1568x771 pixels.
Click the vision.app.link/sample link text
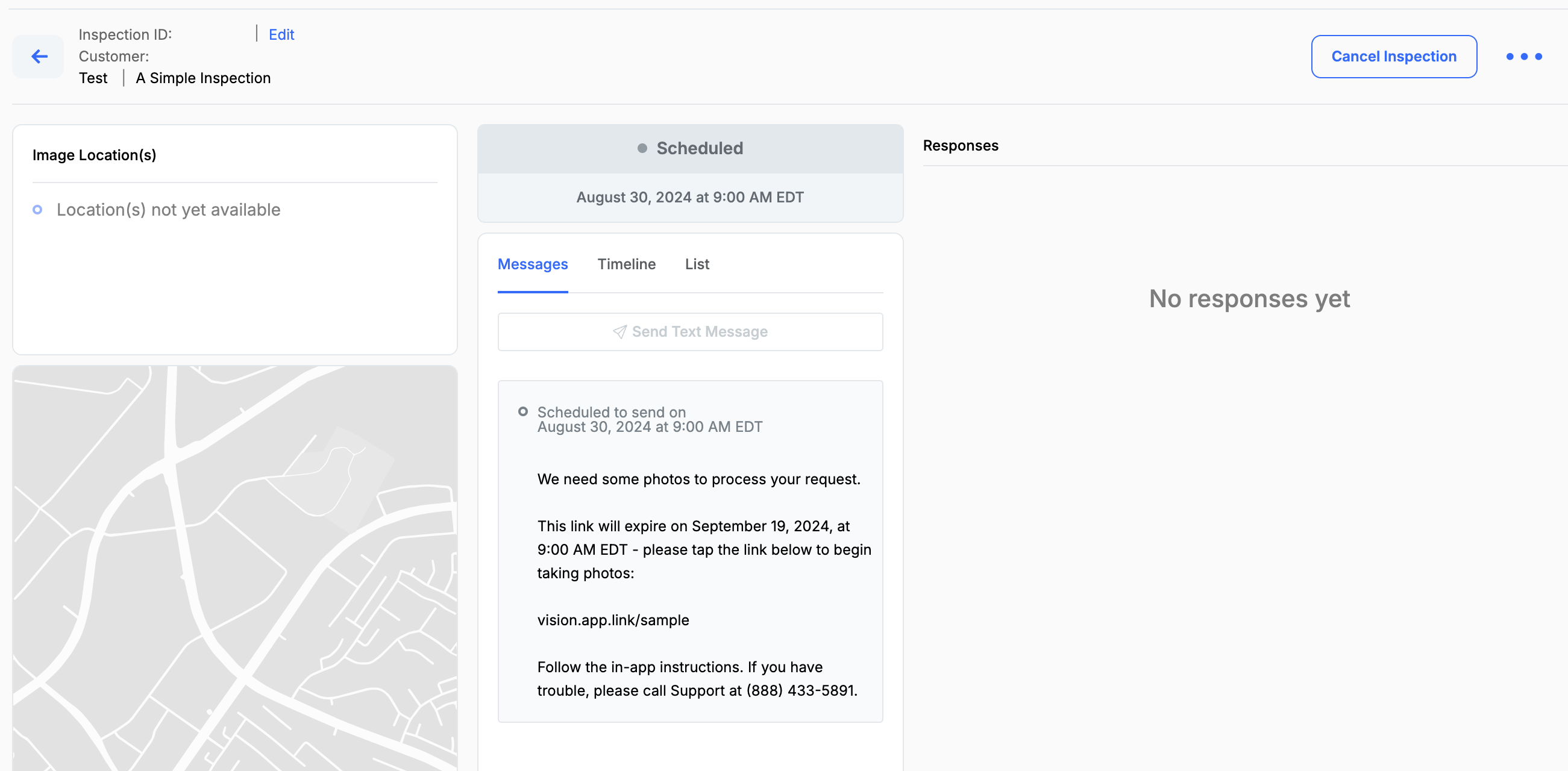(x=612, y=620)
